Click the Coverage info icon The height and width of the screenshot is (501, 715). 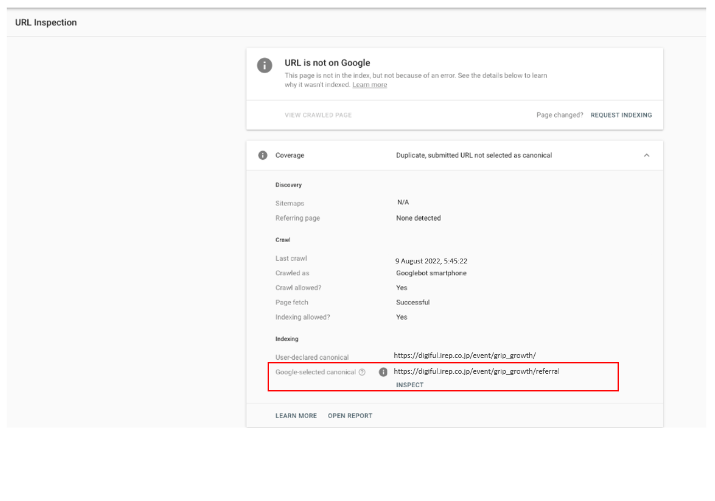[x=263, y=155]
